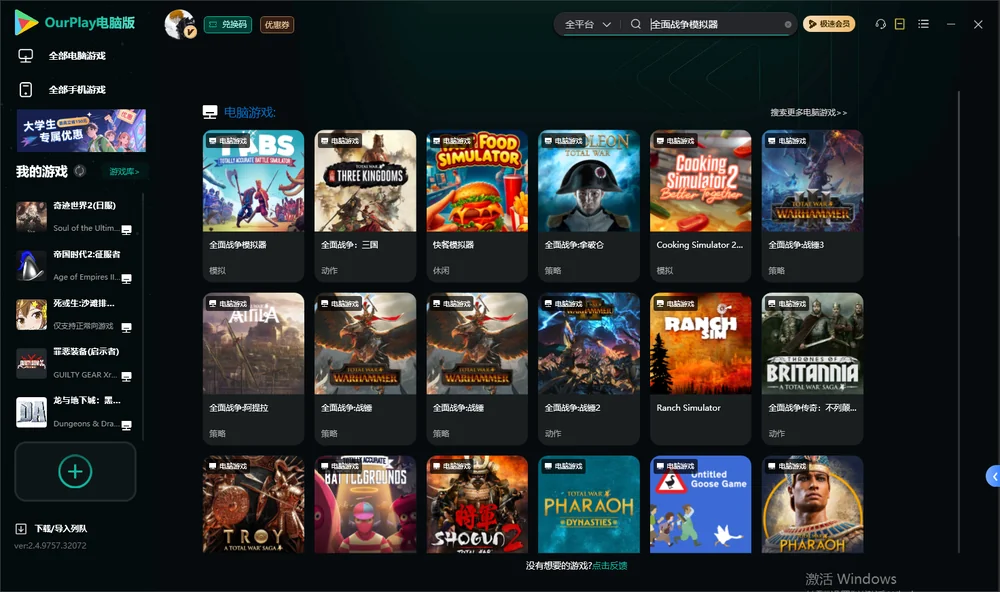
Task: Open 死或生:沙滩排... in my games
Action: (74, 314)
